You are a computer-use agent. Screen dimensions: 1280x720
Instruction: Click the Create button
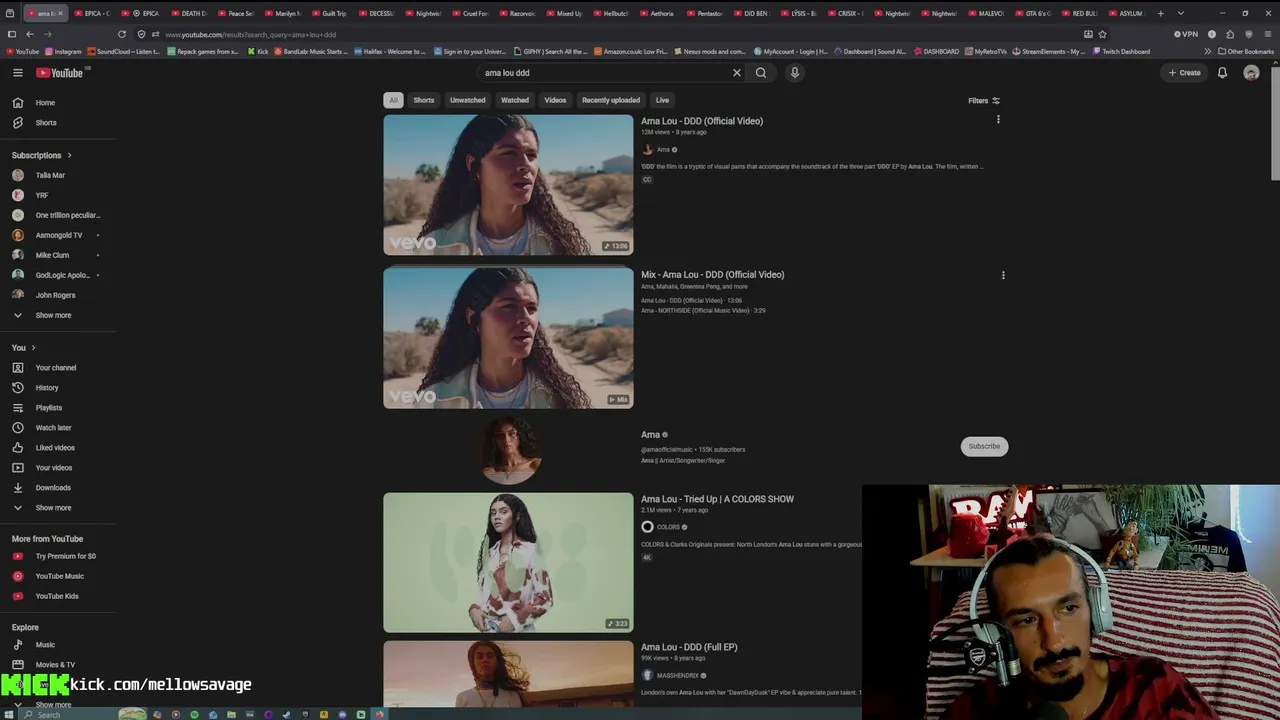click(x=1184, y=73)
